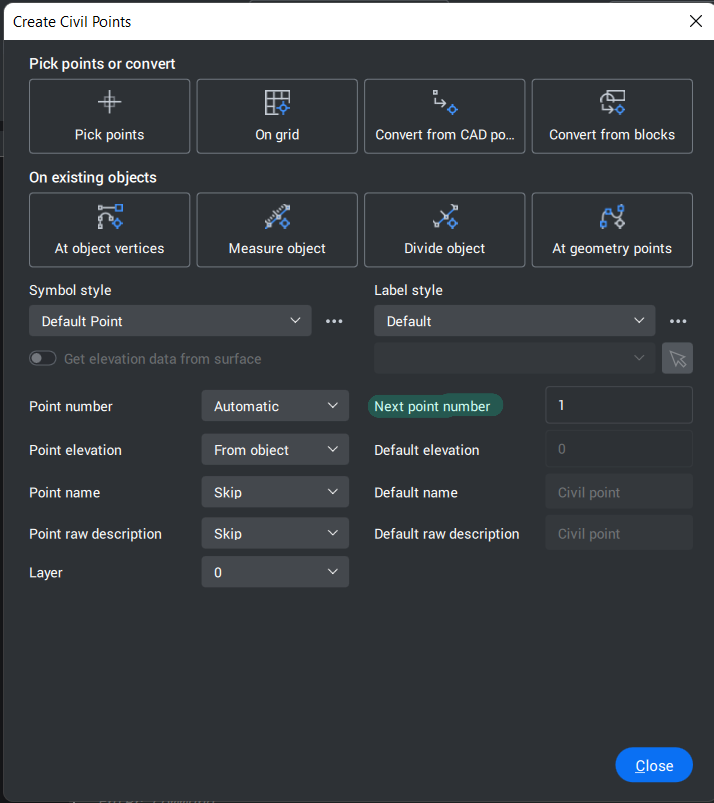Screen dimensions: 714x803
Task: Open the Point elevation dropdown
Action: click(275, 450)
